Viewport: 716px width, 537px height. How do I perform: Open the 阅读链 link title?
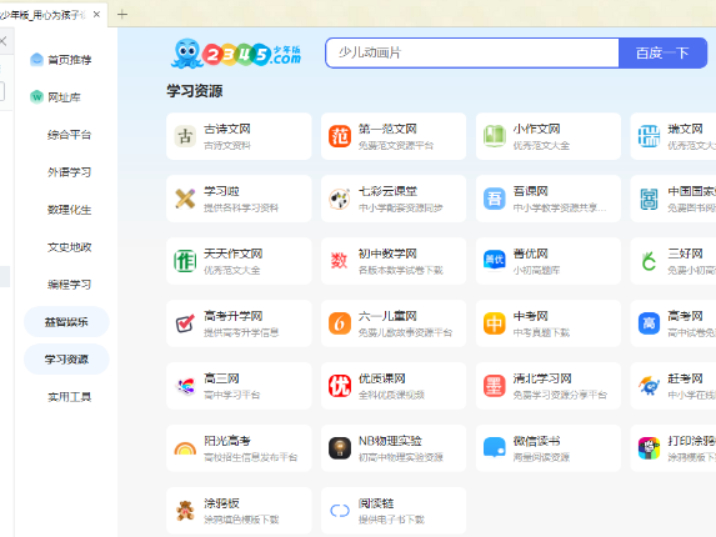point(376,503)
